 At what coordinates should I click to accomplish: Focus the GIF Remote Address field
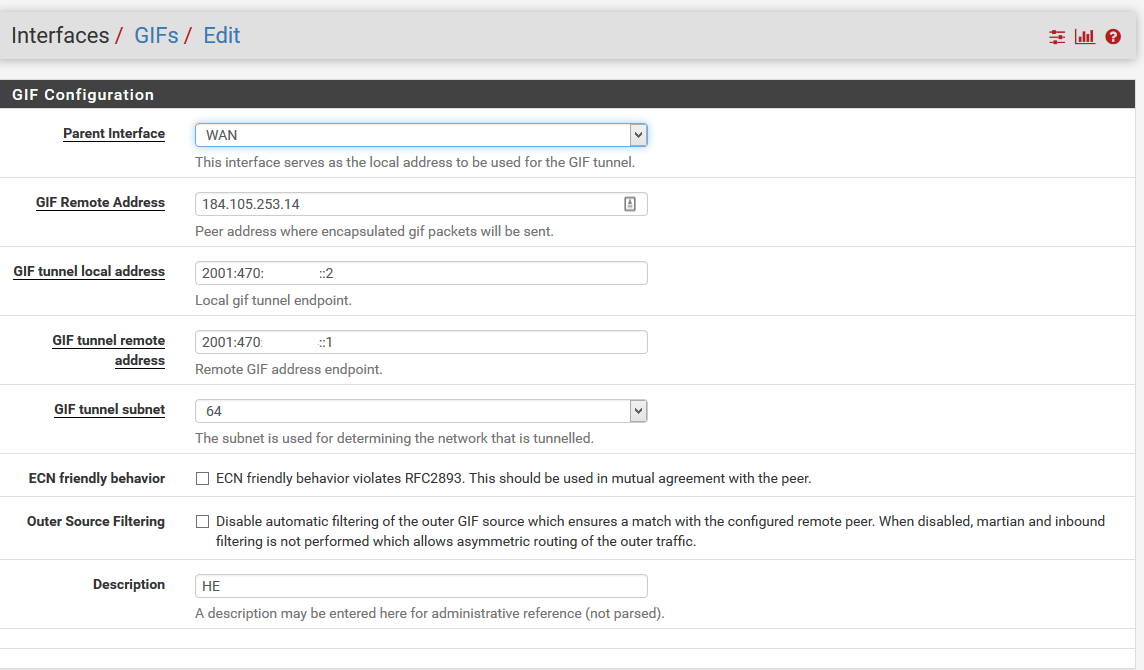(x=410, y=204)
